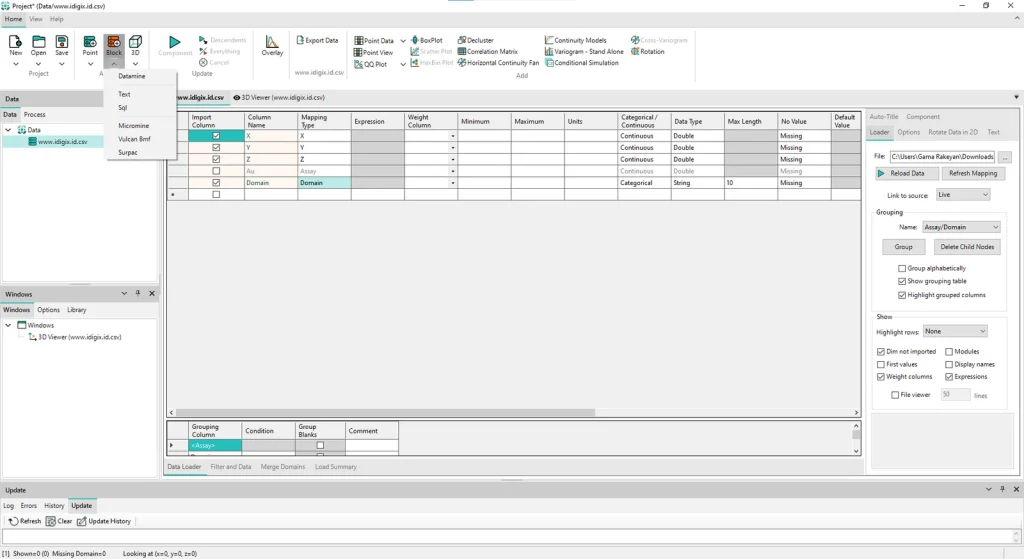Collapse the Windows tree node
The width and height of the screenshot is (1024, 559).
coord(8,325)
